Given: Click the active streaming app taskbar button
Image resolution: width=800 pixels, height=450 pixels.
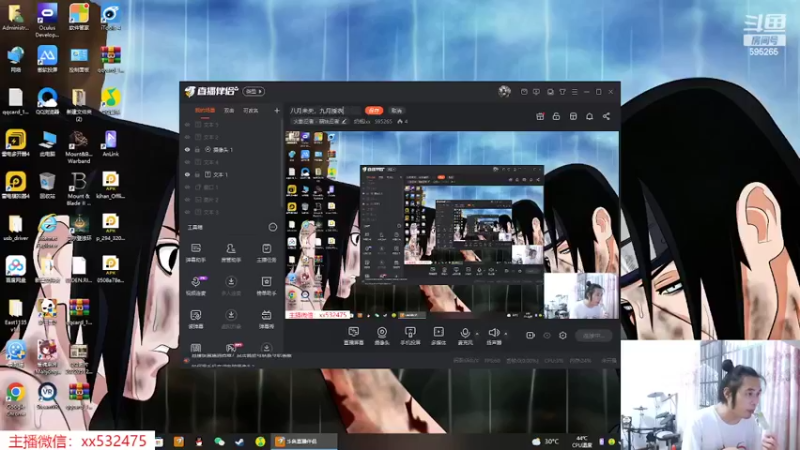Looking at the screenshot, I should pyautogui.click(x=304, y=441).
